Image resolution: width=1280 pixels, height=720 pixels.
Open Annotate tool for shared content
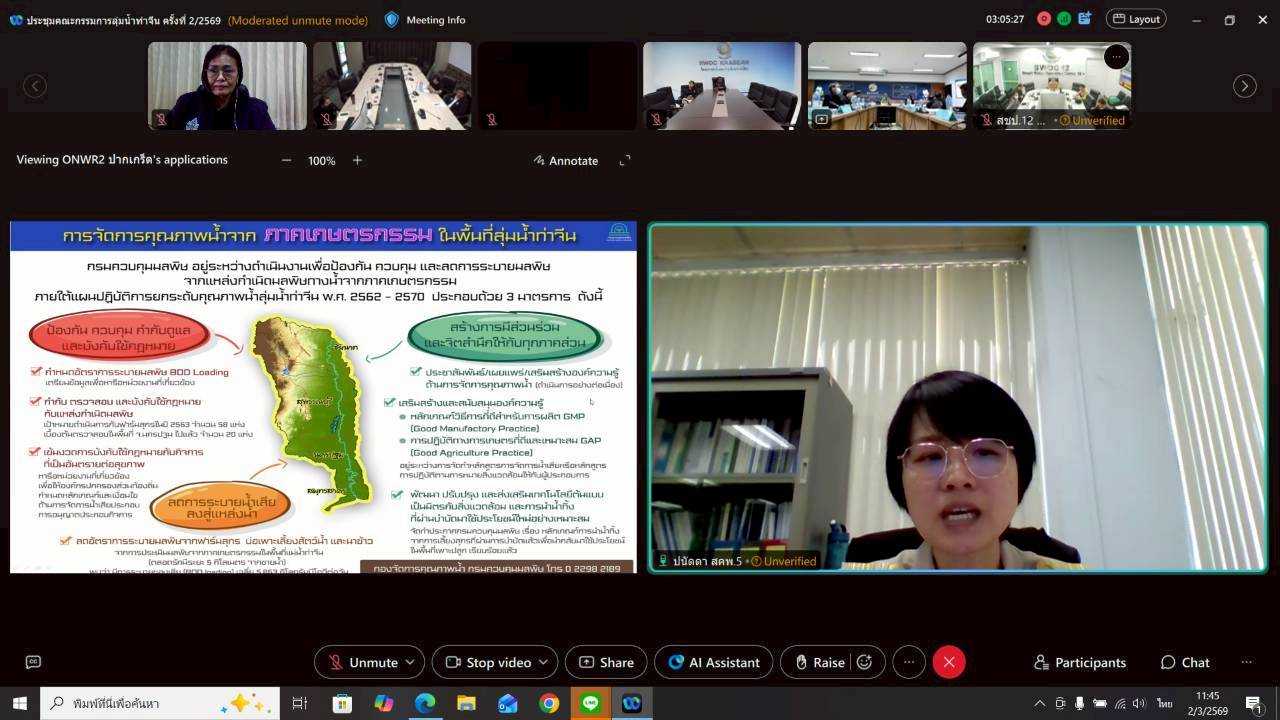(565, 160)
